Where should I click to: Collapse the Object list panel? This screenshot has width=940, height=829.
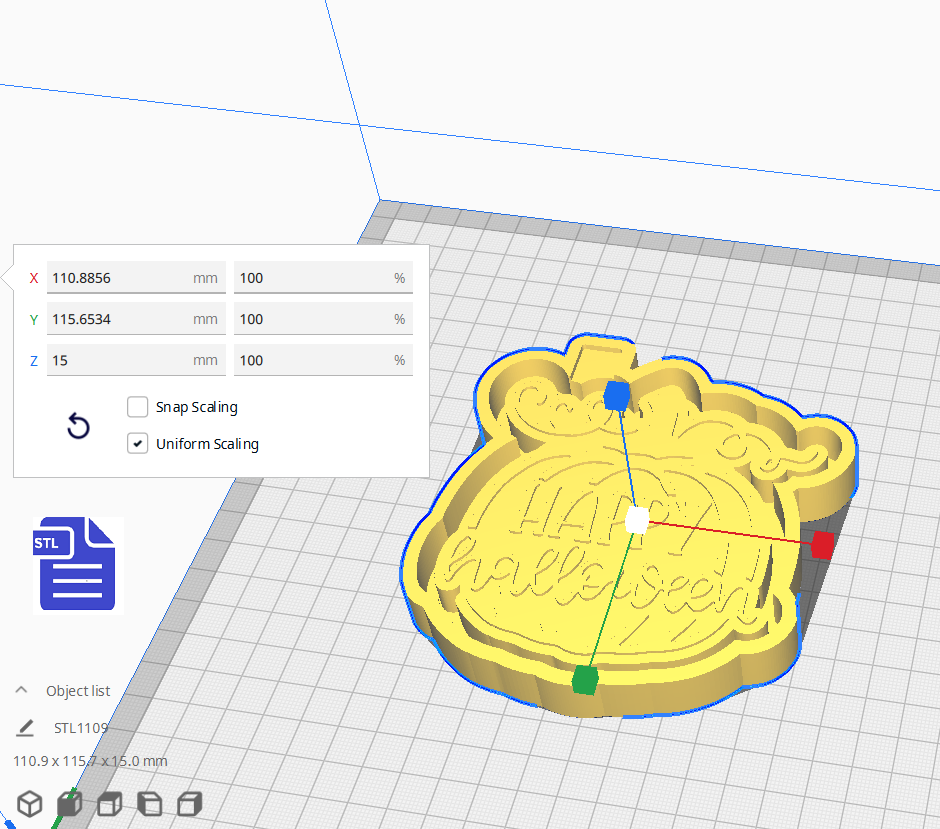[21, 691]
